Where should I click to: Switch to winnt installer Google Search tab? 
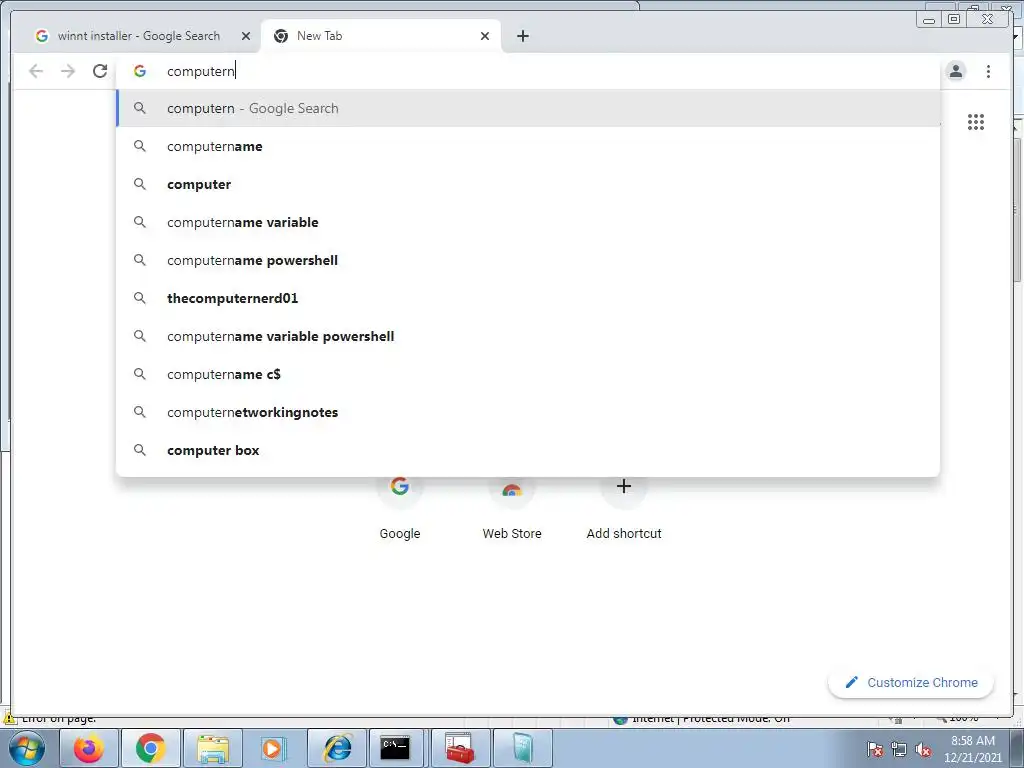(x=138, y=36)
